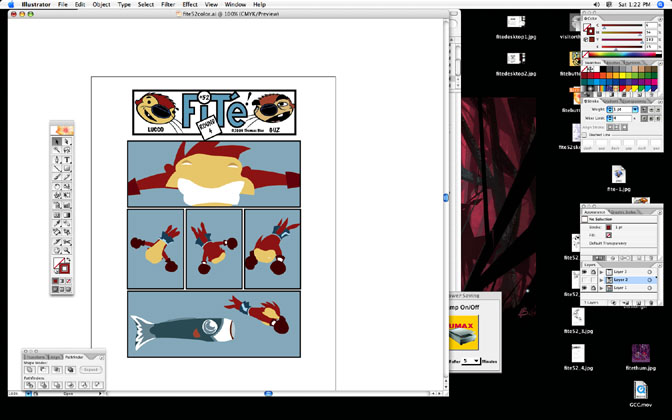Screen dimensions: 672x420
Task: Click the stroke Weight stepper arrows
Action: 609,109
